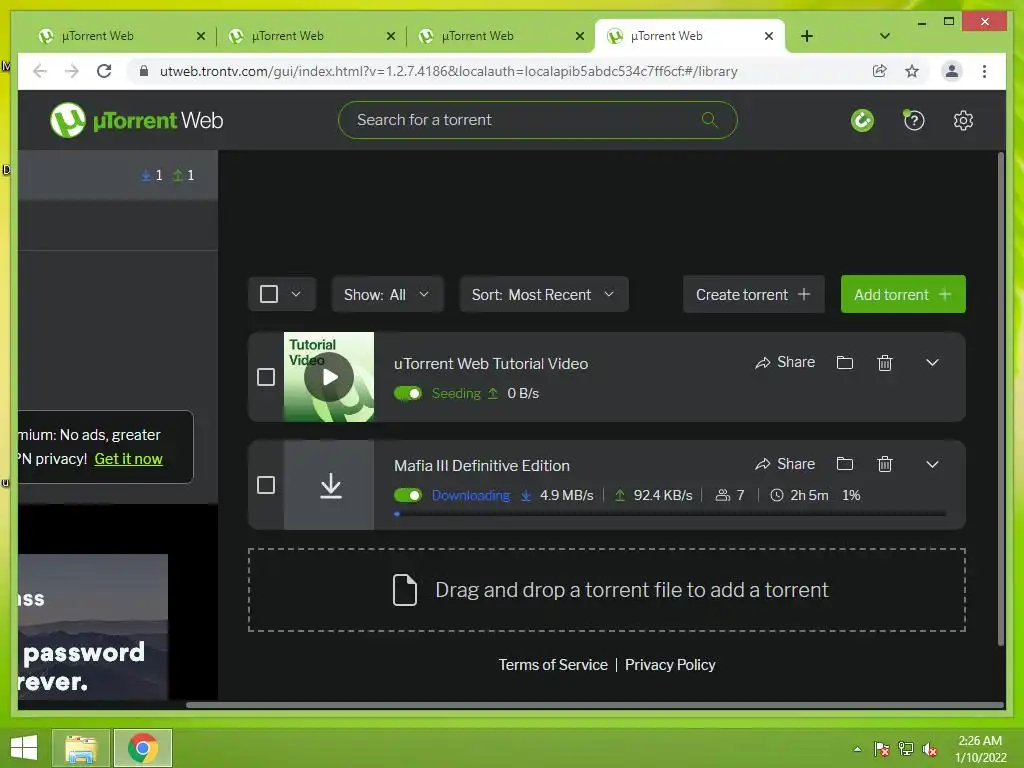Open Terms of Service link
Image resolution: width=1024 pixels, height=768 pixels.
[x=552, y=665]
